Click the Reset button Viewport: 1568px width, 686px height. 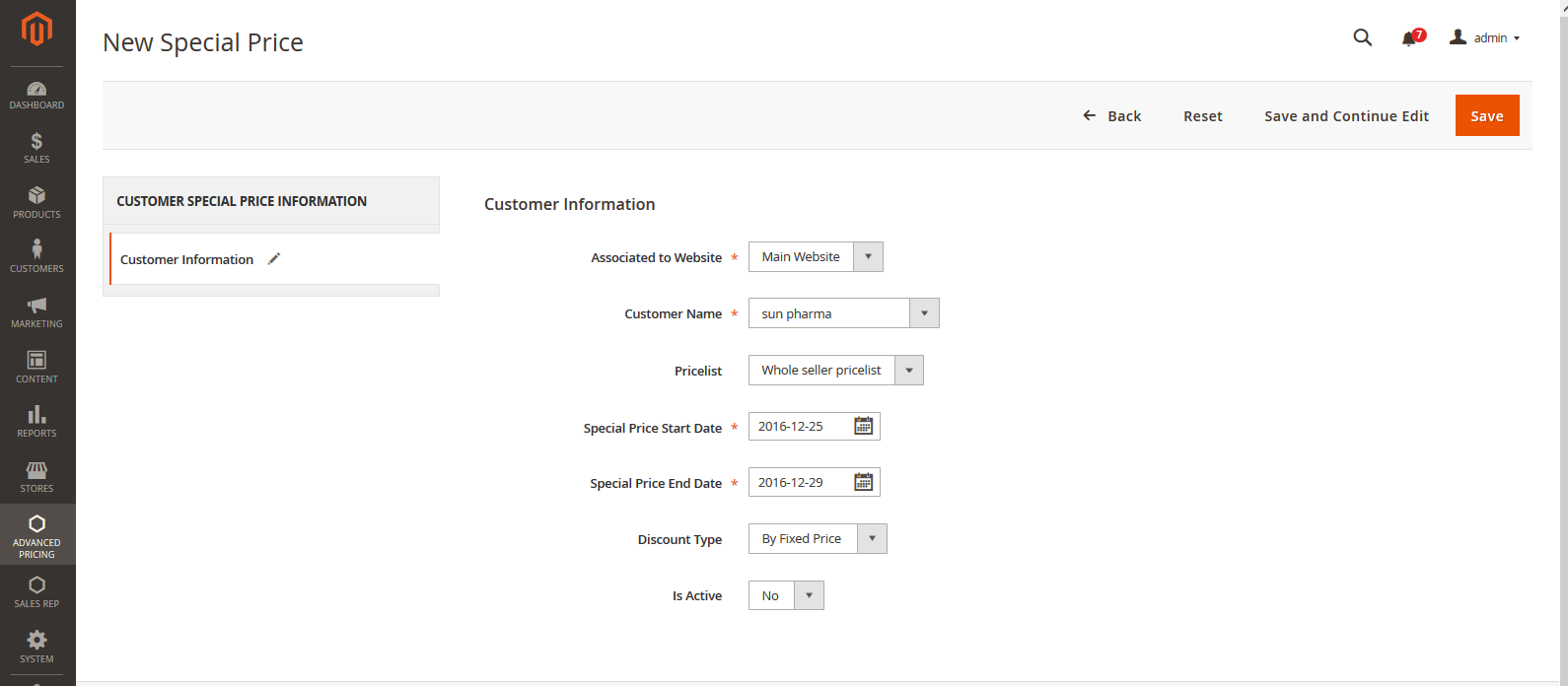tap(1203, 115)
